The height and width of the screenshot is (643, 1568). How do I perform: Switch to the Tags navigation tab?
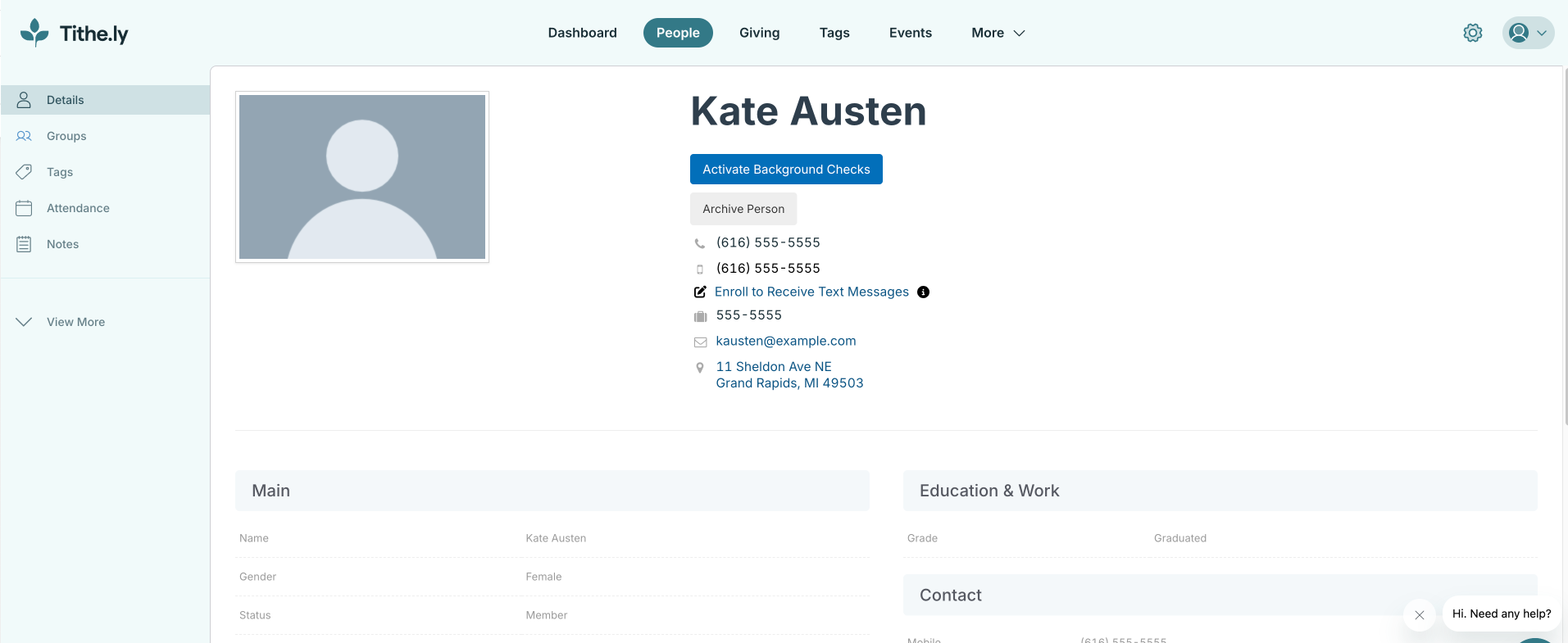[834, 33]
